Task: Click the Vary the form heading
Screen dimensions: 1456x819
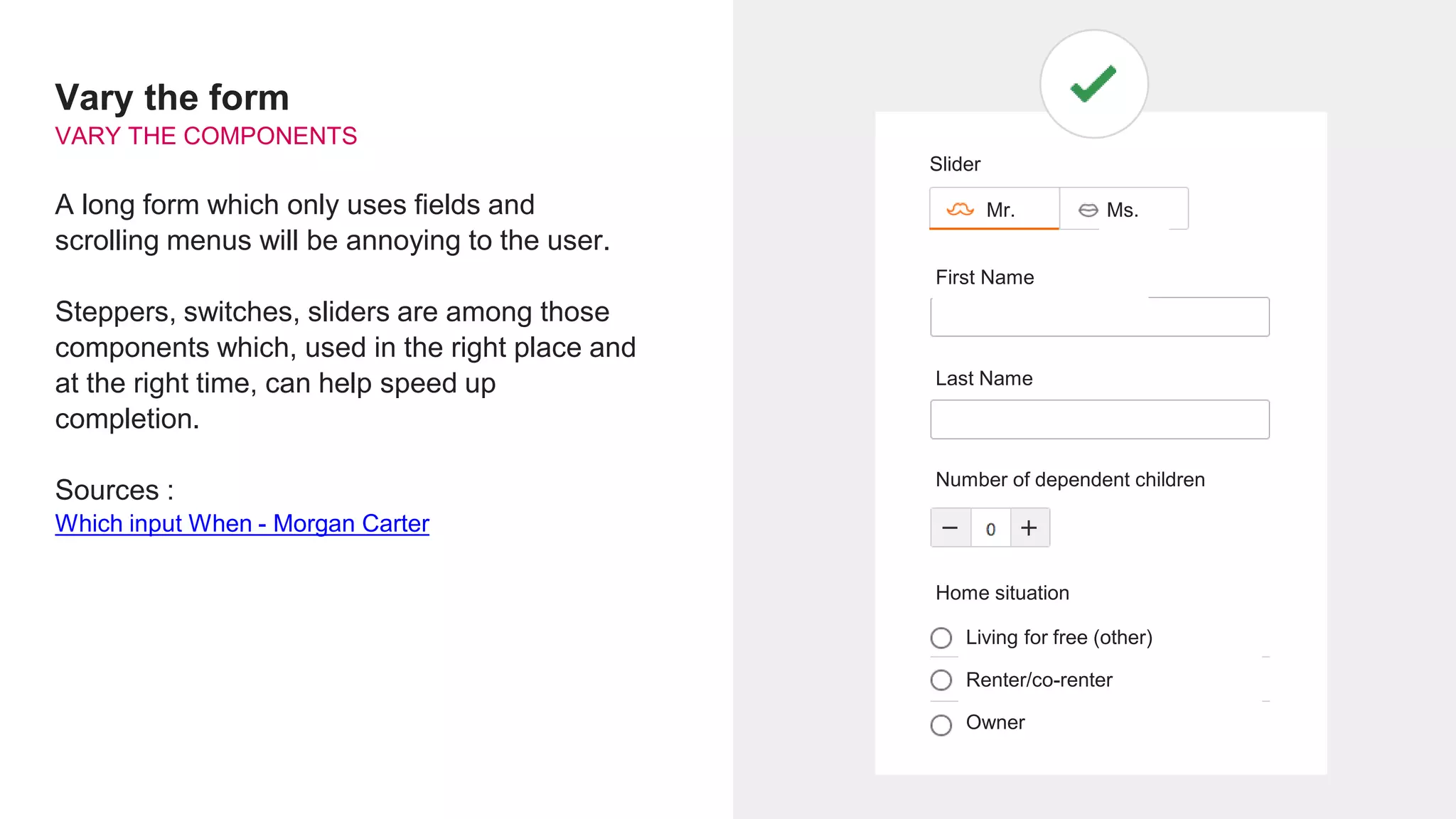Action: click(172, 97)
